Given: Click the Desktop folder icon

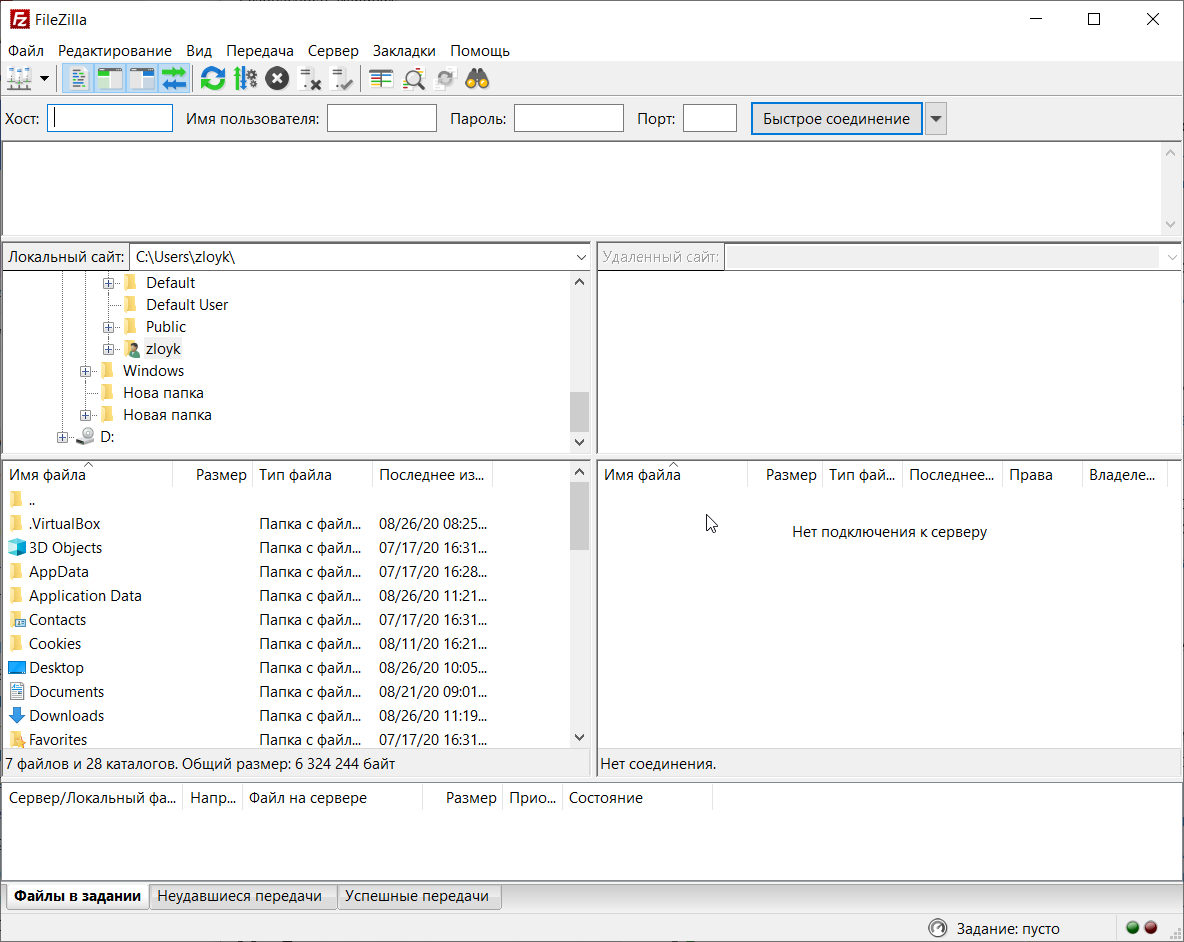Looking at the screenshot, I should (x=17, y=667).
